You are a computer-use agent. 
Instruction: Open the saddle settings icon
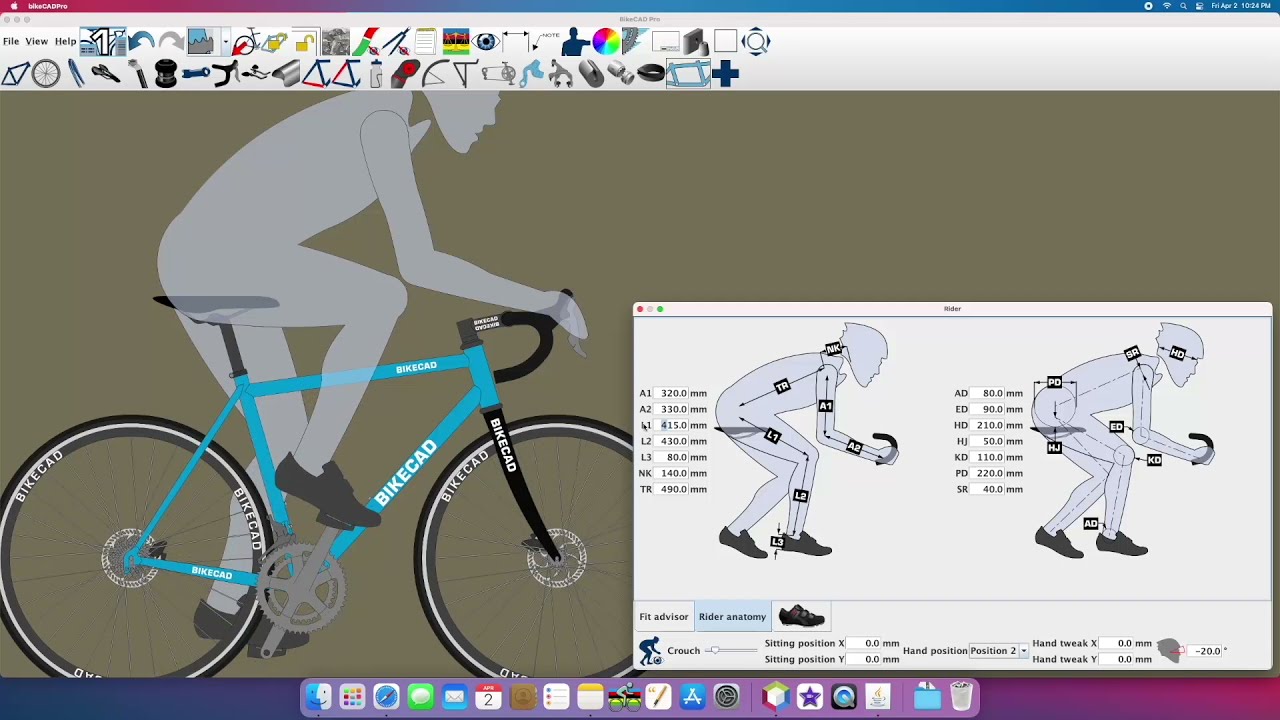coord(105,74)
